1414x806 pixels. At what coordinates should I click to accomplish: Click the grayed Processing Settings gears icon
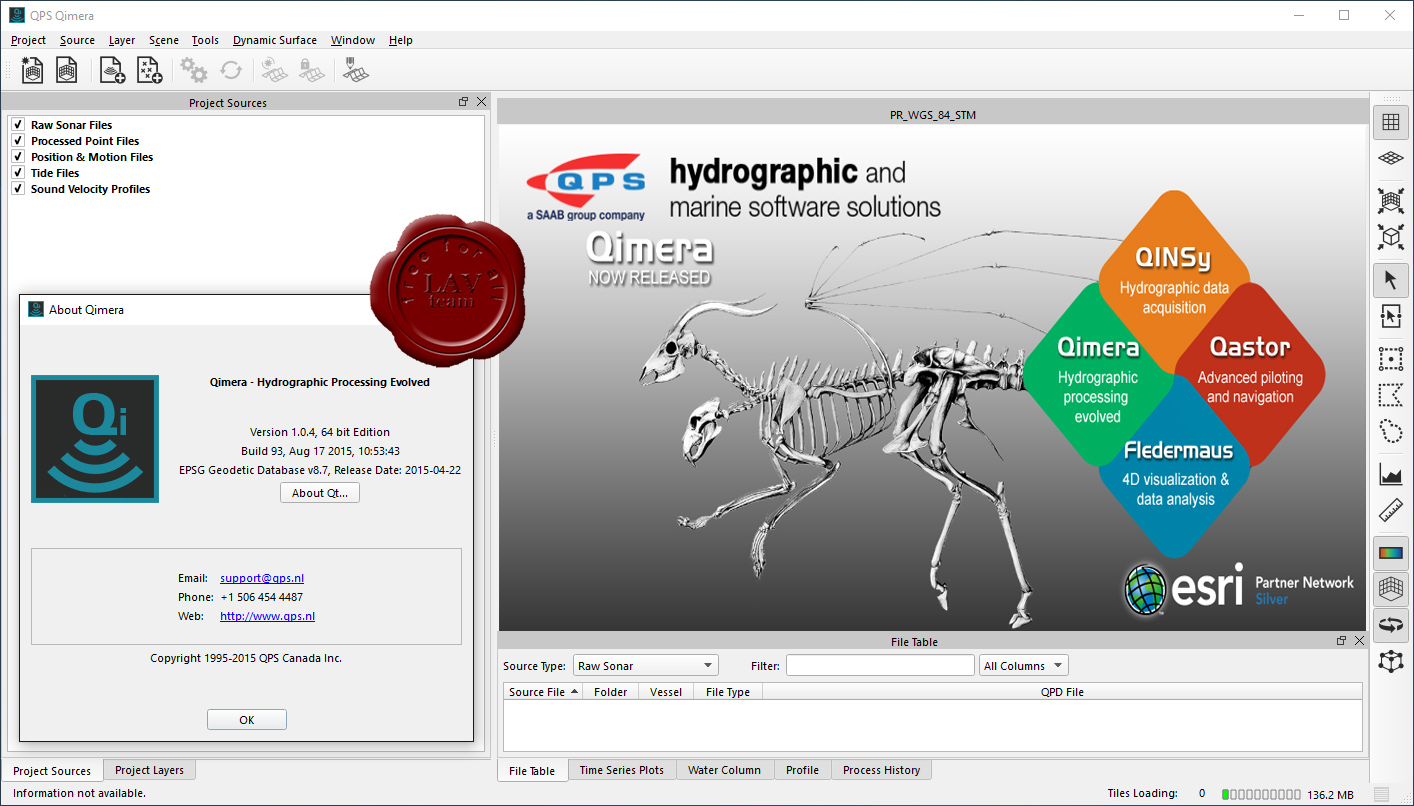click(194, 71)
